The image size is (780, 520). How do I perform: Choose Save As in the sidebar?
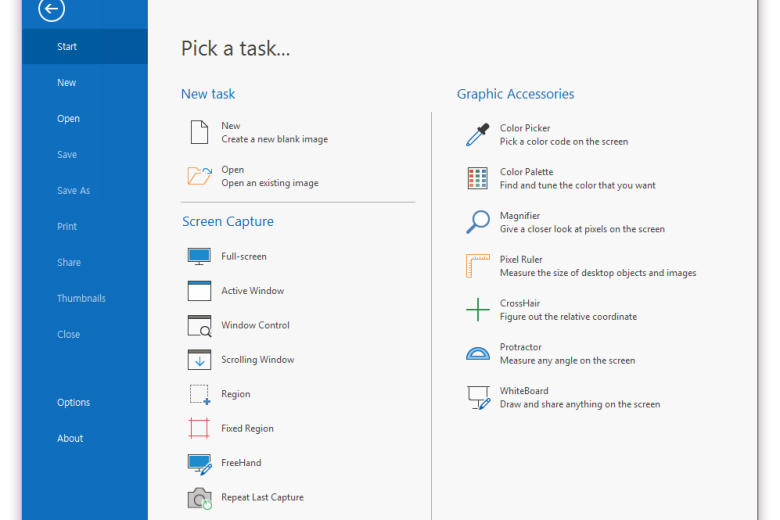[73, 191]
